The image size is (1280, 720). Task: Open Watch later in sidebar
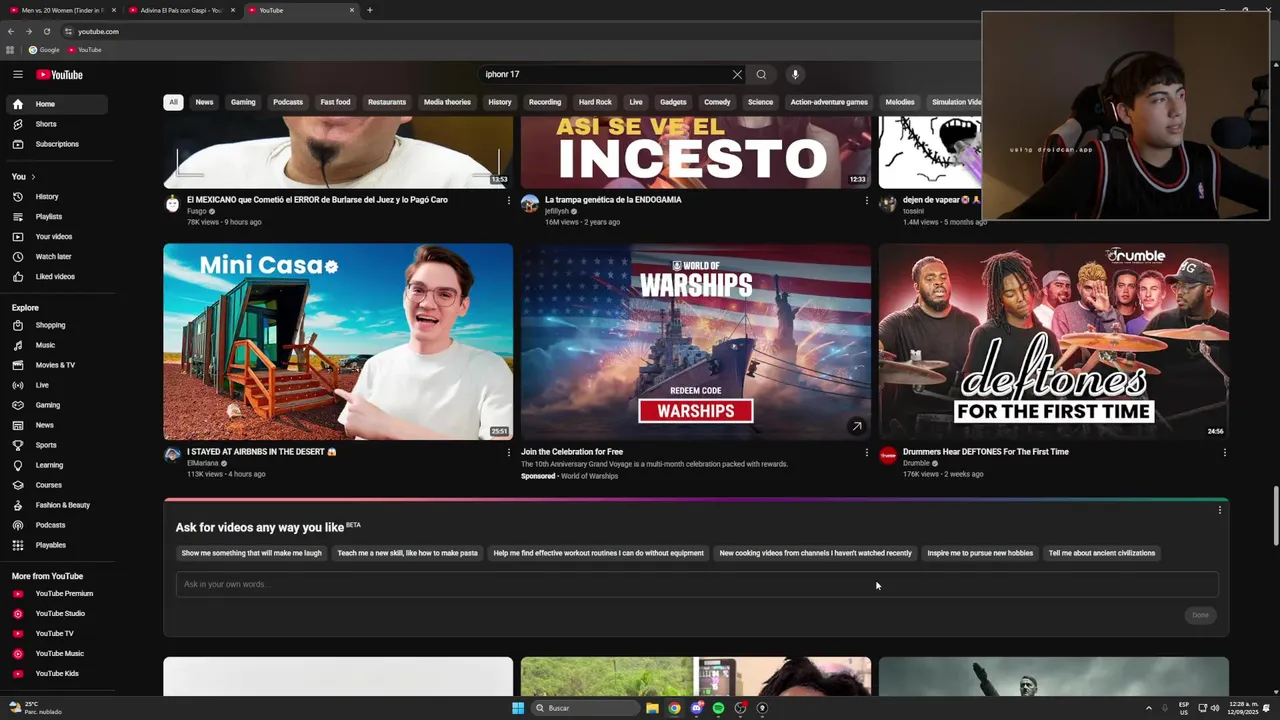[x=56, y=257]
